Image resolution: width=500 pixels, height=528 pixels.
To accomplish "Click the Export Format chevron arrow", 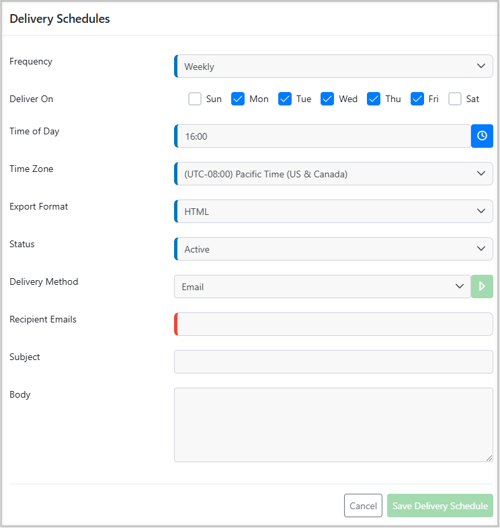I will point(481,211).
